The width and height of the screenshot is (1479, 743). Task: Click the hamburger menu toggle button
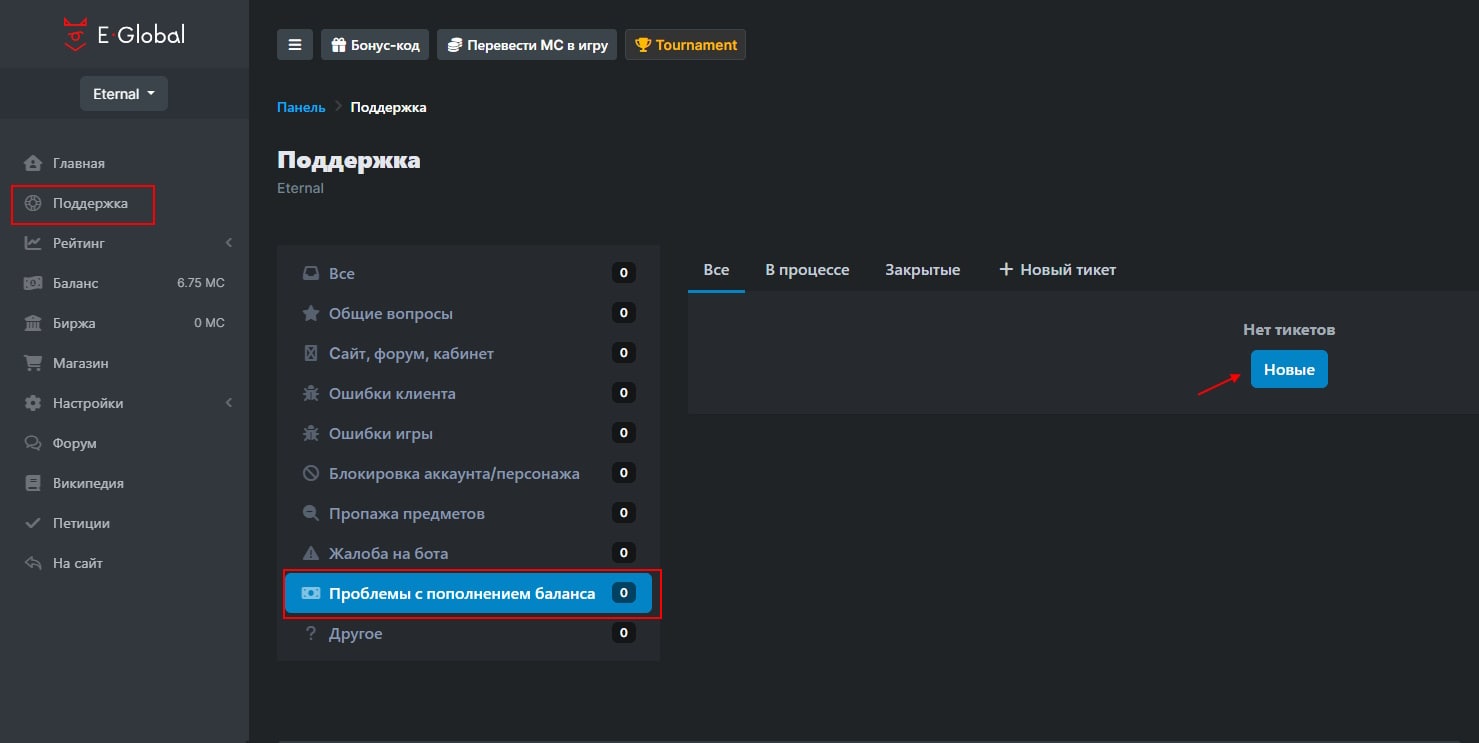pos(294,45)
